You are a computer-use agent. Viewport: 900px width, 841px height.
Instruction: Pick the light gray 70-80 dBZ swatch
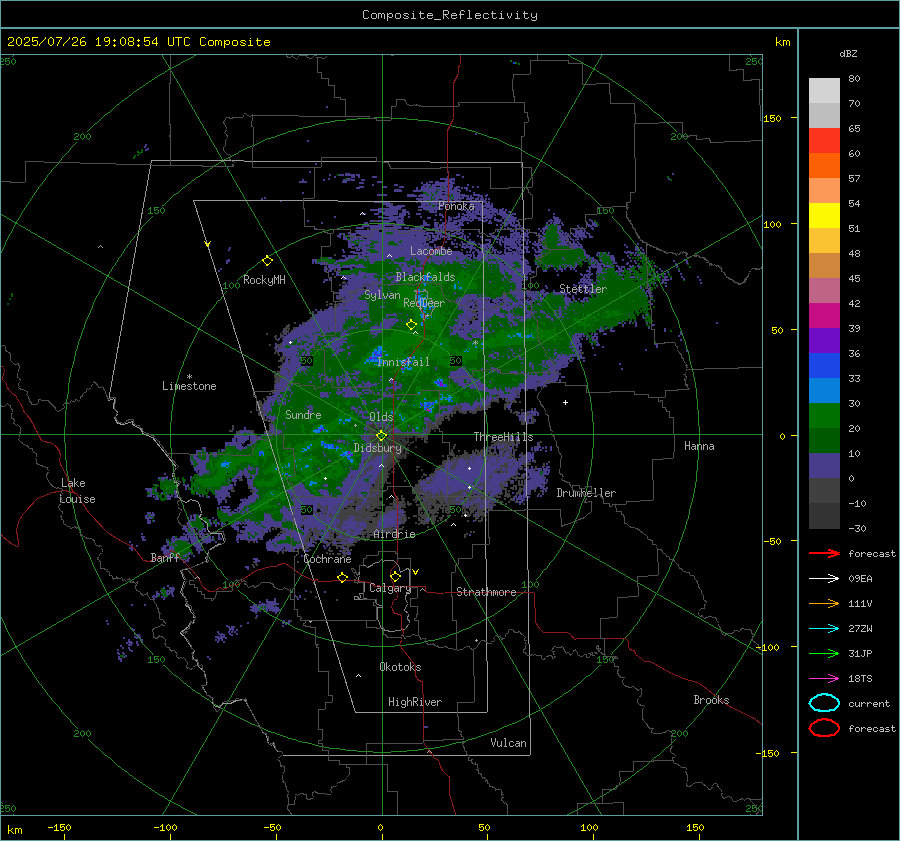824,90
